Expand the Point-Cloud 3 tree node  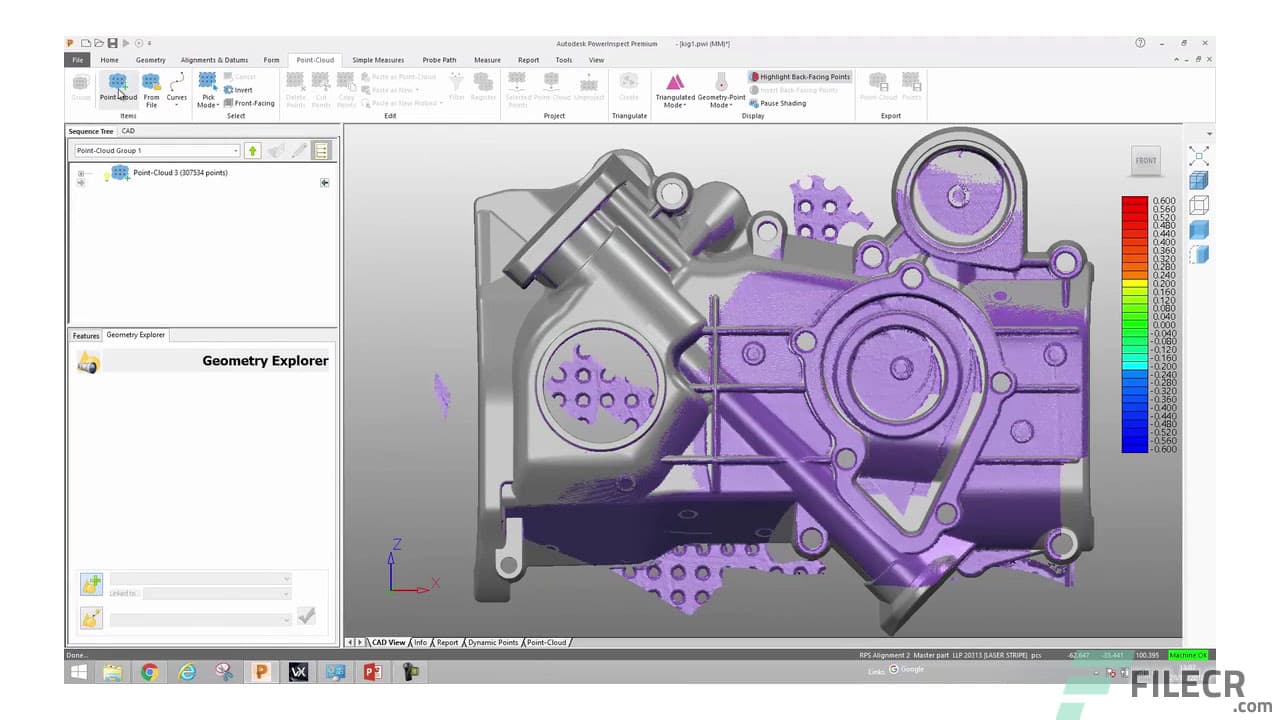click(x=81, y=172)
